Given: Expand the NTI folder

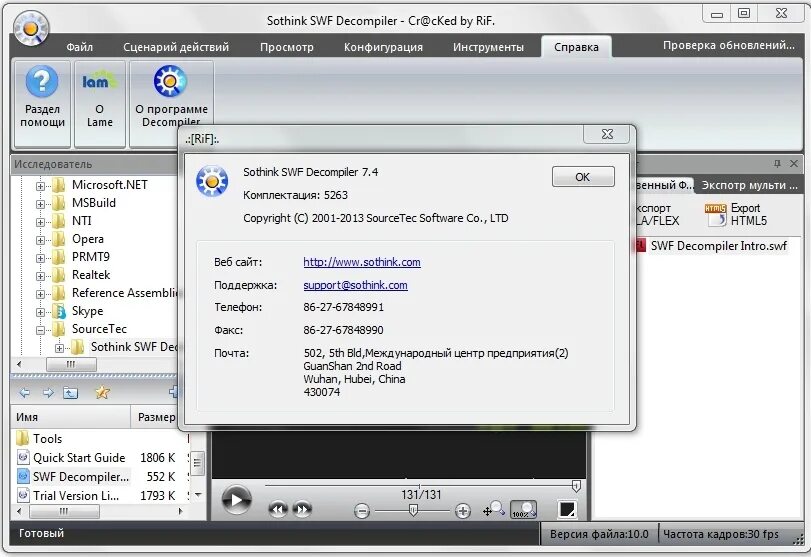Looking at the screenshot, I should tap(40, 222).
